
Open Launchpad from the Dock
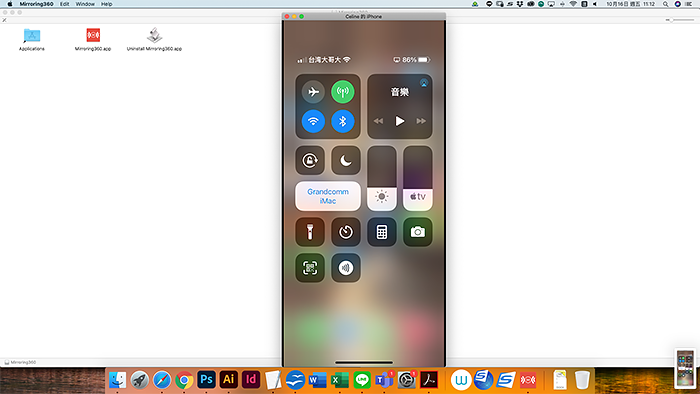[x=140, y=380]
